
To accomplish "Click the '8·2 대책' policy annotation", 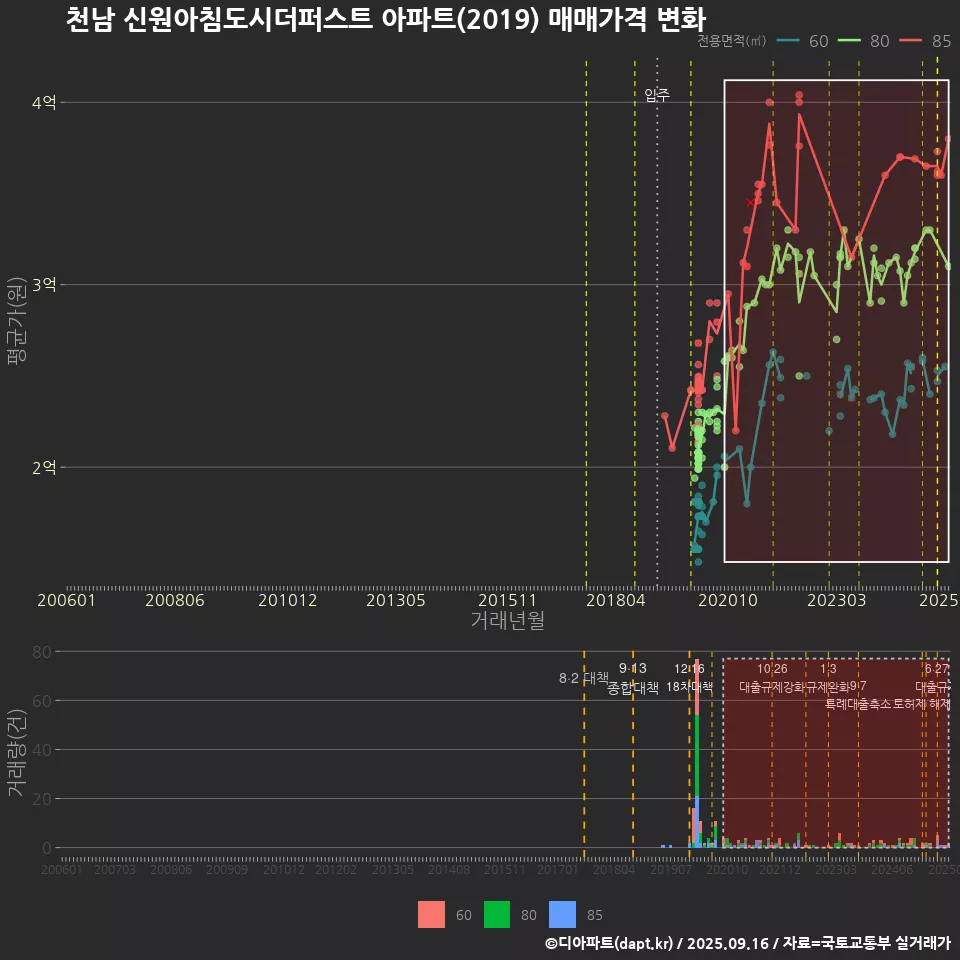I will [583, 678].
